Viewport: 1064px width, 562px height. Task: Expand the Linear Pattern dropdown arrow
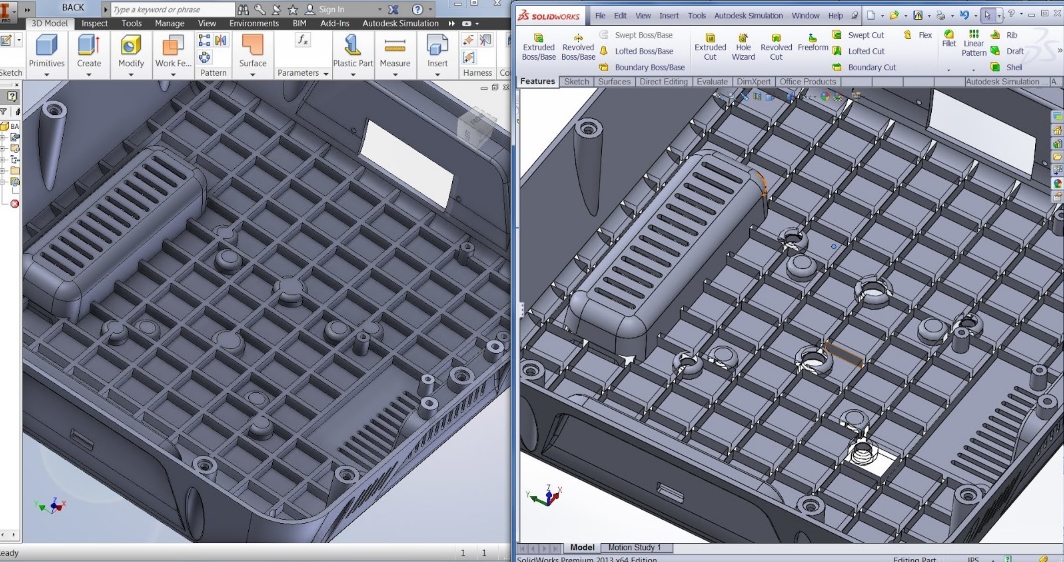click(974, 69)
